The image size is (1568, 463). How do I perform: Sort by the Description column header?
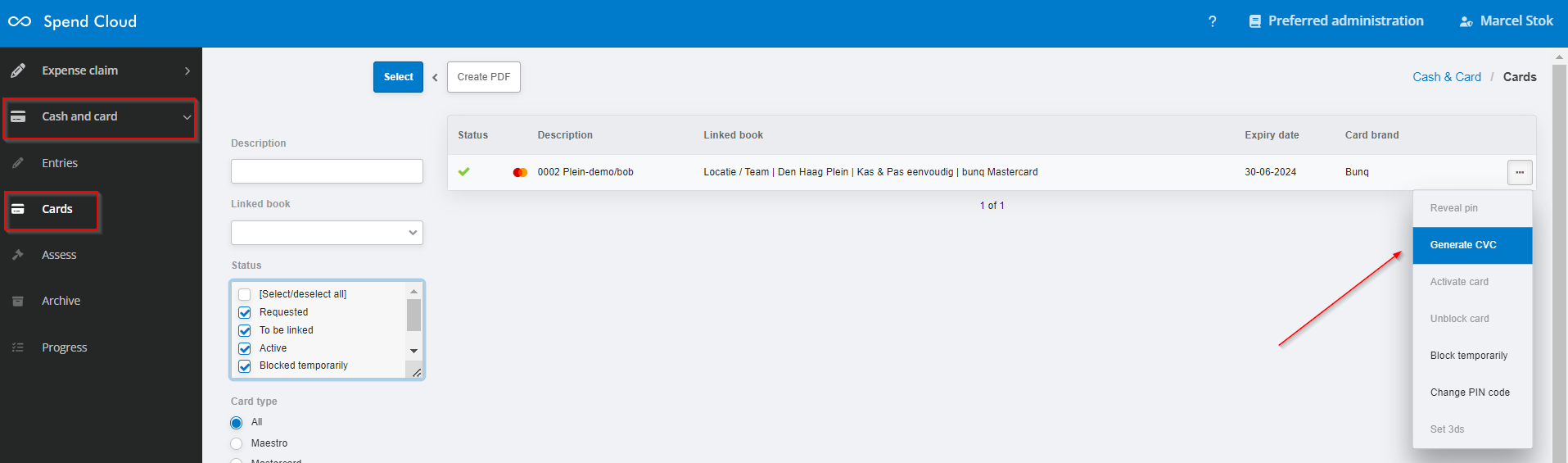pos(565,135)
